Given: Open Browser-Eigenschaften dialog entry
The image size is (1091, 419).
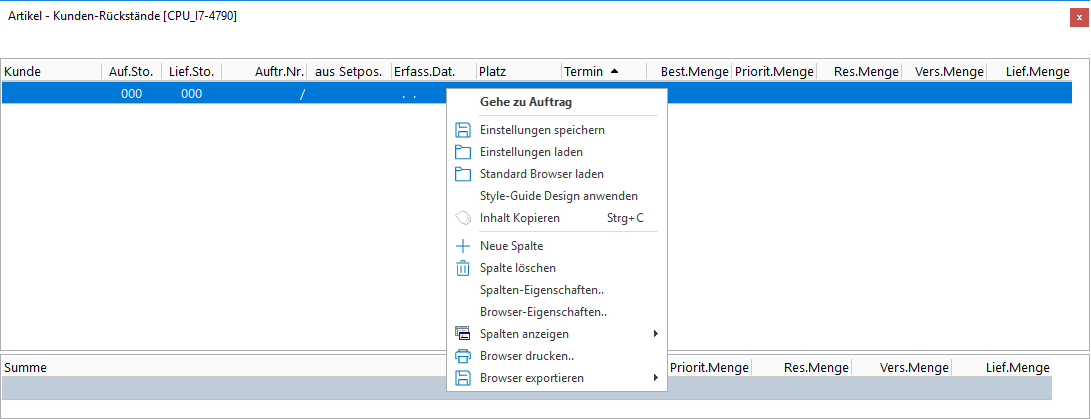Looking at the screenshot, I should click(543, 312).
